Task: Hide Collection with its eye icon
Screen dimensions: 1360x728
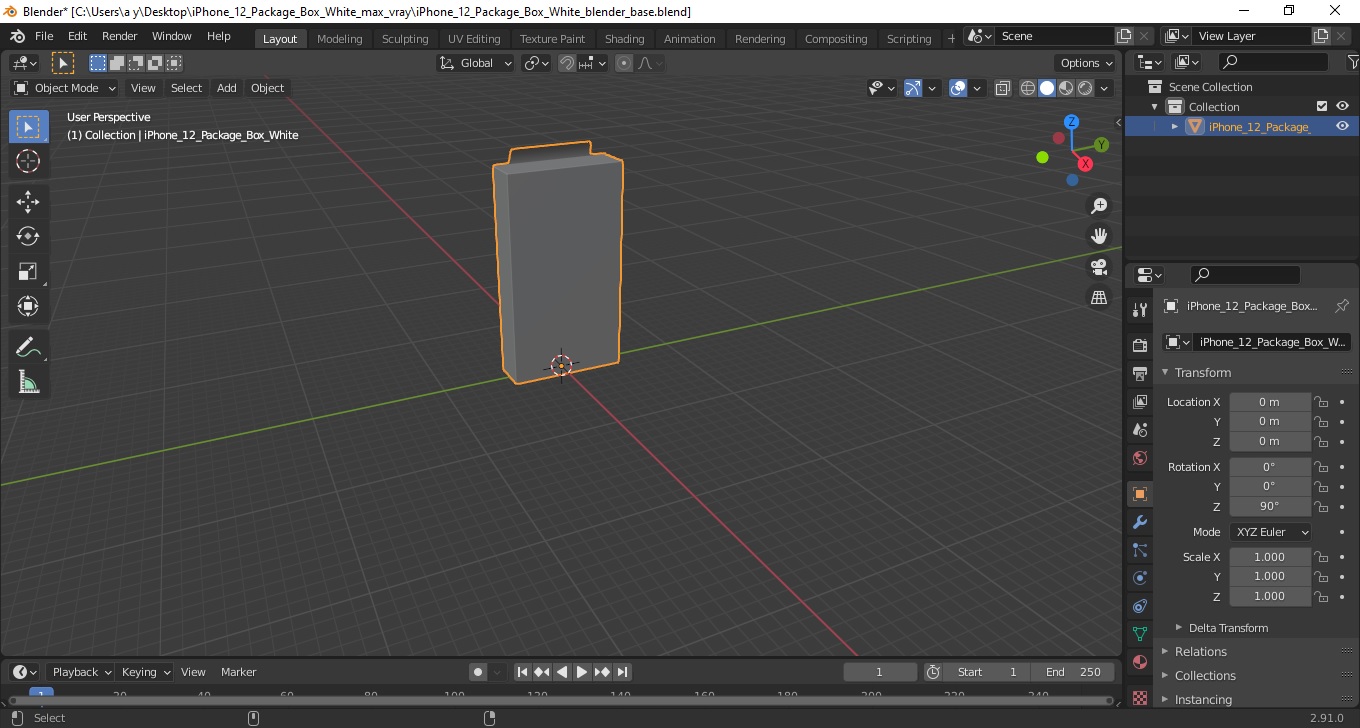Action: [1342, 106]
